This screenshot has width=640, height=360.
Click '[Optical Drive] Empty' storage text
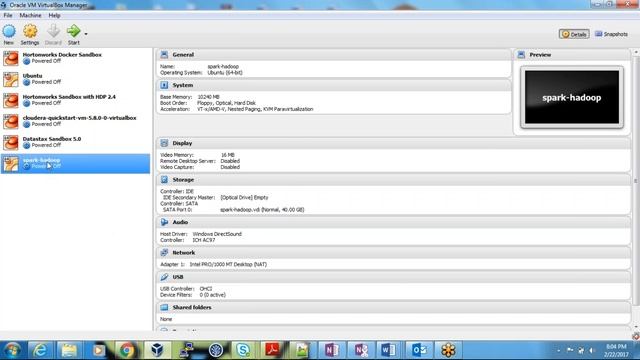[x=244, y=198]
